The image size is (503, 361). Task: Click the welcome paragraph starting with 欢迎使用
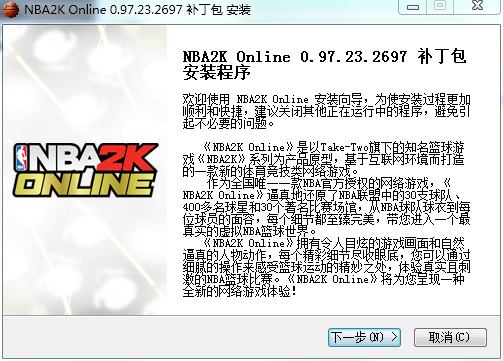(x=326, y=111)
